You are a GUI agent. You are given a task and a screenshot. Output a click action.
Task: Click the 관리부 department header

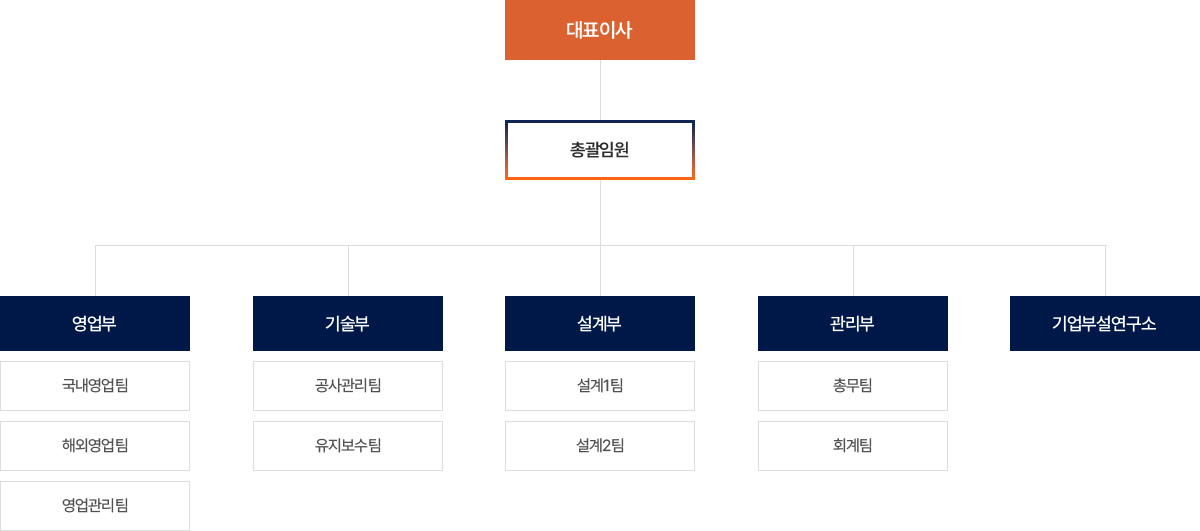(x=853, y=323)
